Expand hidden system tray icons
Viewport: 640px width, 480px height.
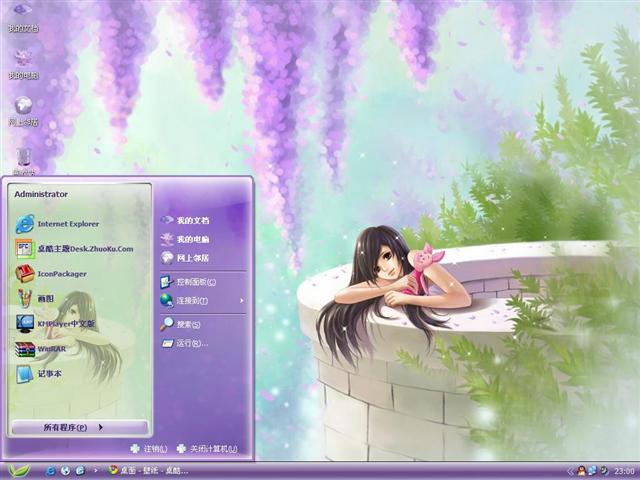click(571, 471)
